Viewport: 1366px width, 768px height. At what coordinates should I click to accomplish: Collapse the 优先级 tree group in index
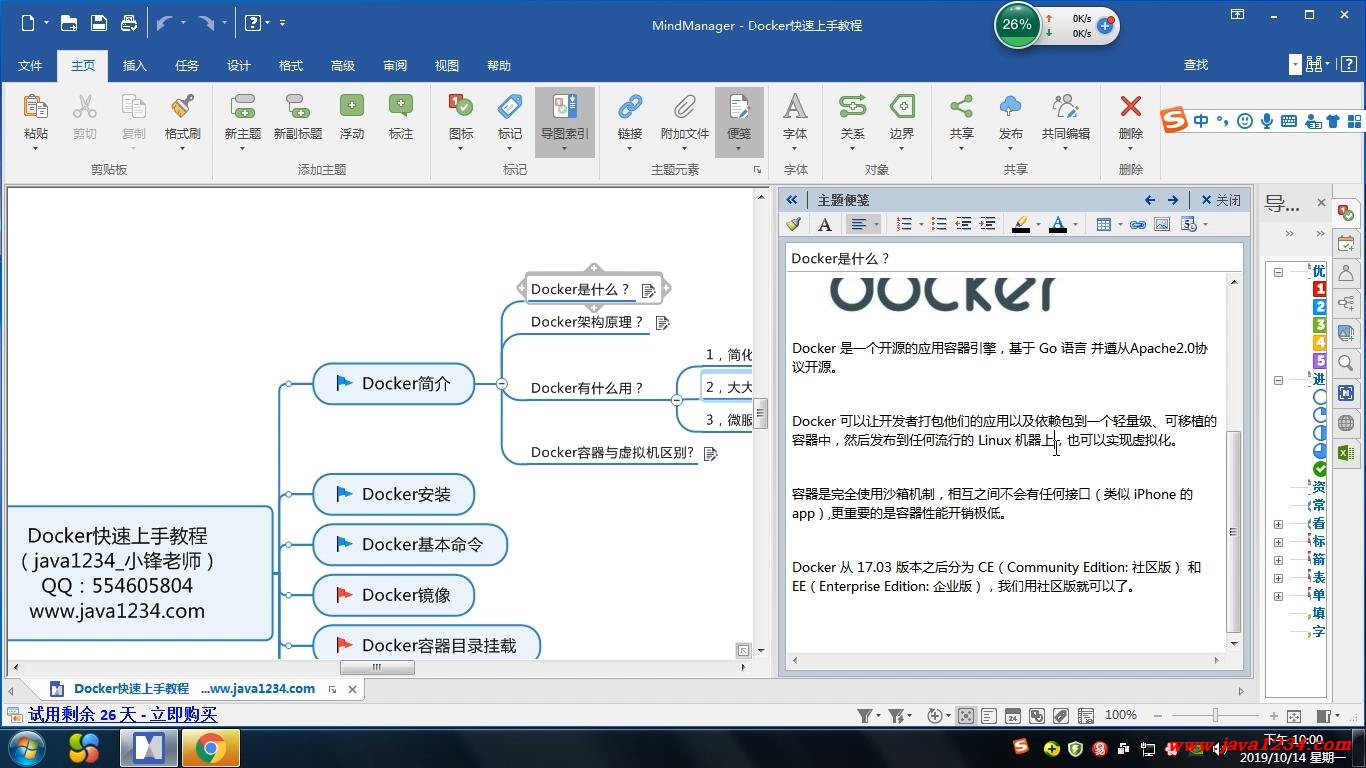coord(1278,272)
